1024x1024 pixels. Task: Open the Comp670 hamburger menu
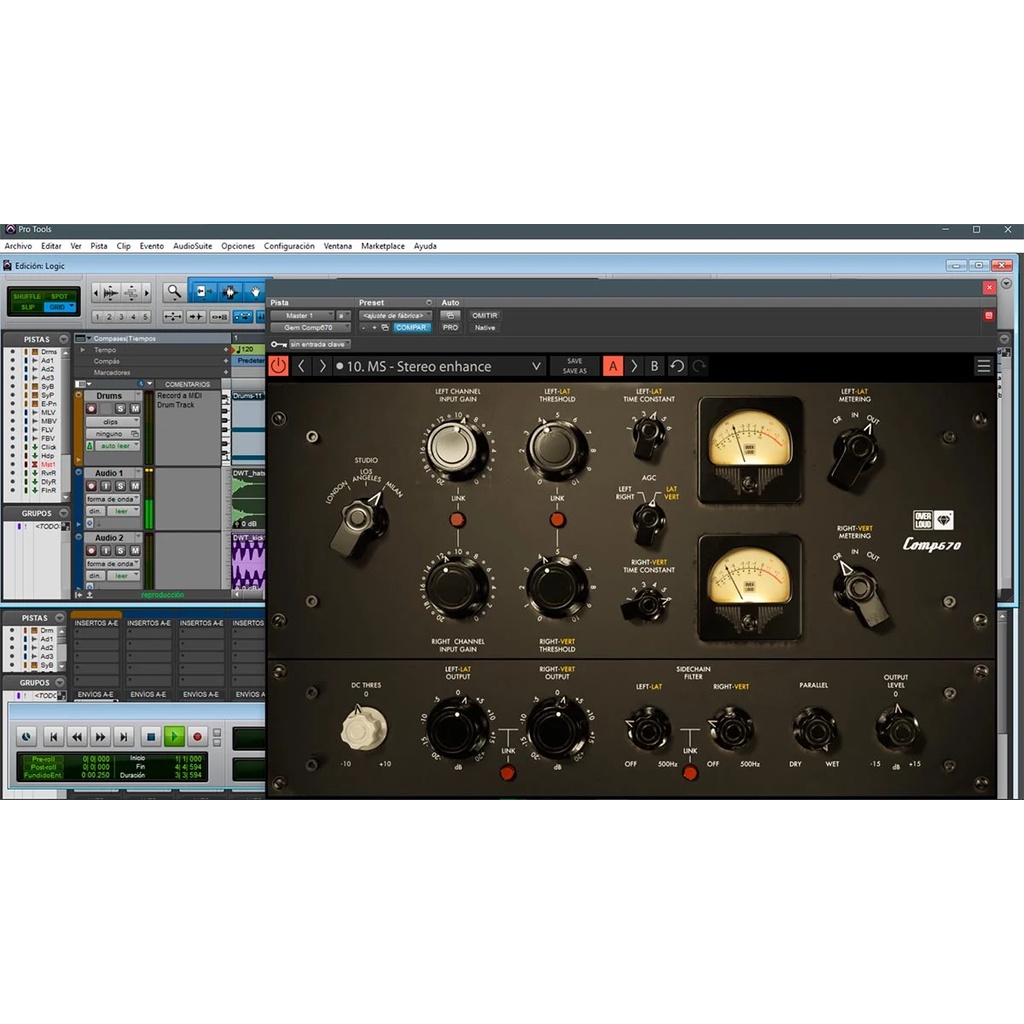pos(984,366)
